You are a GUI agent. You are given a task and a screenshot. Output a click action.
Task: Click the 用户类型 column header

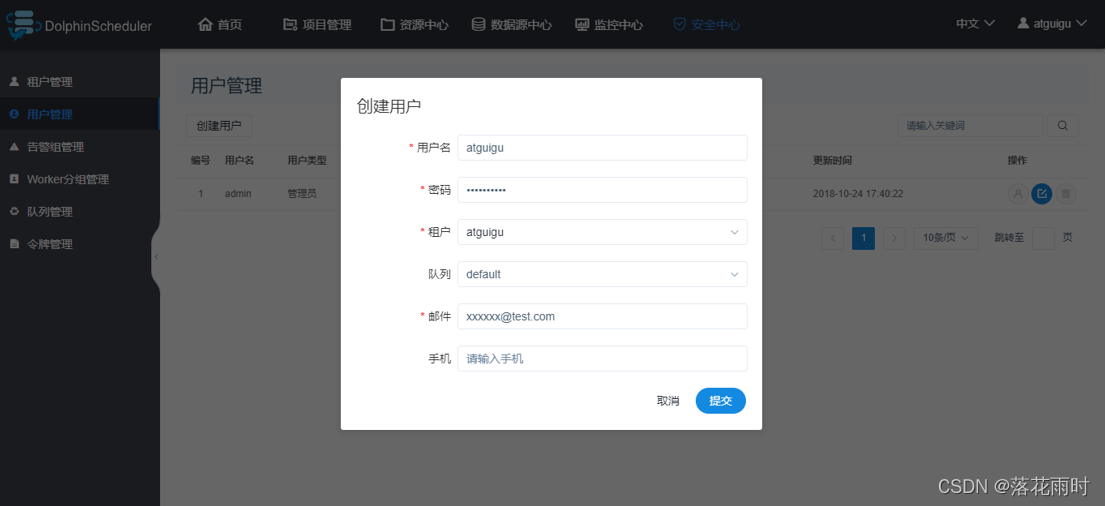307,160
